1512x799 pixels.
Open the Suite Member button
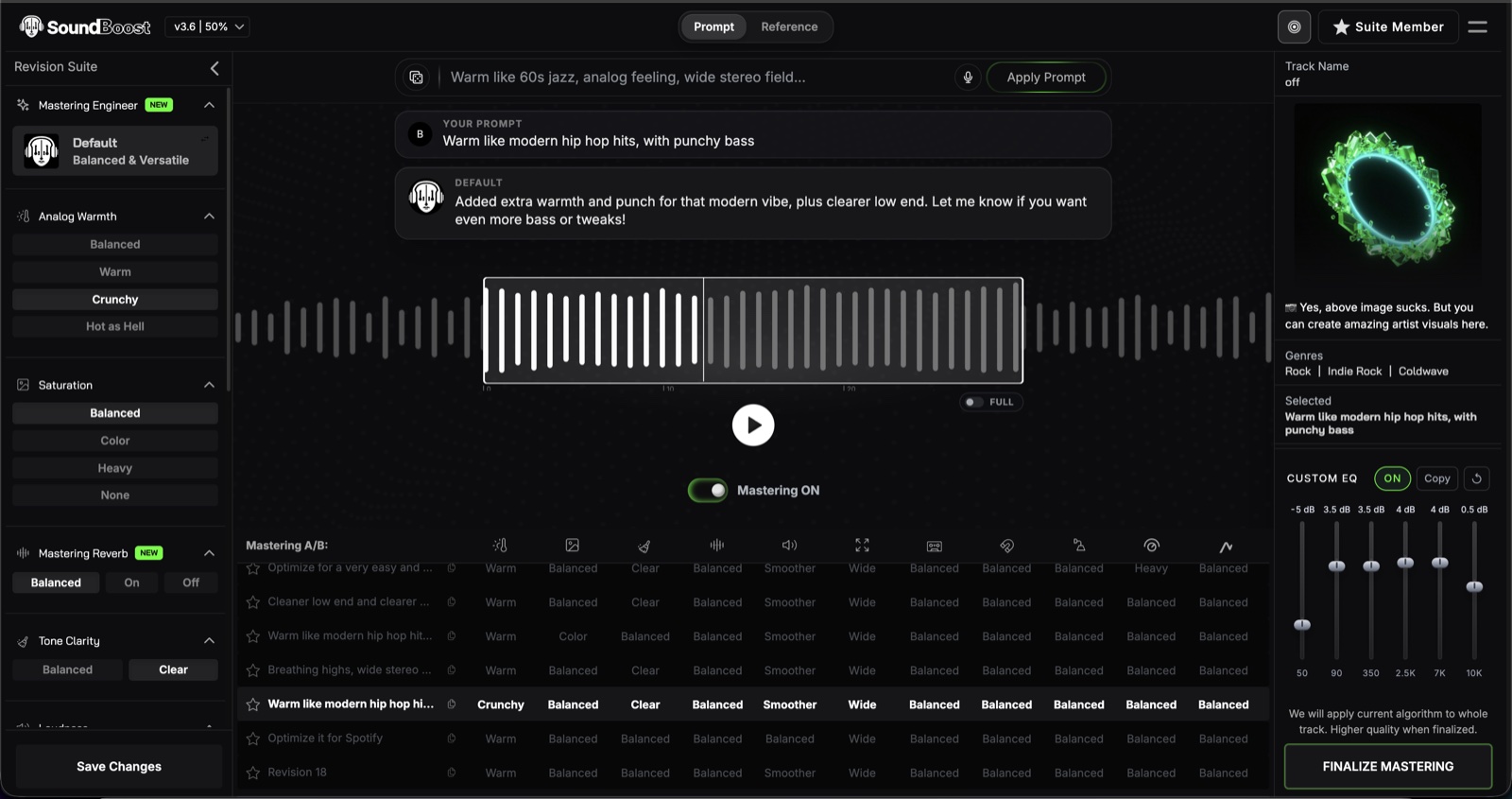tap(1388, 26)
